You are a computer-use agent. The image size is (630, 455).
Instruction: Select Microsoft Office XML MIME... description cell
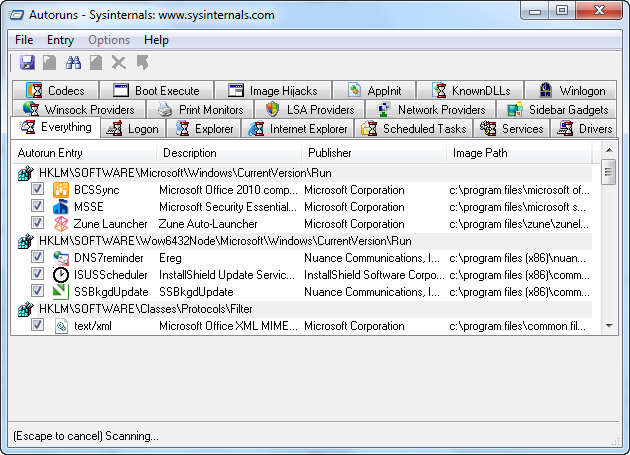click(228, 326)
